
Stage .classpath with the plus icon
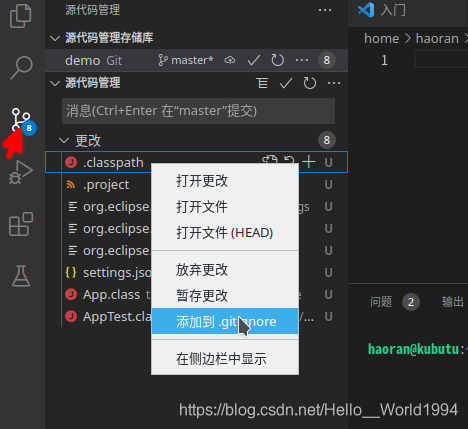click(x=309, y=162)
